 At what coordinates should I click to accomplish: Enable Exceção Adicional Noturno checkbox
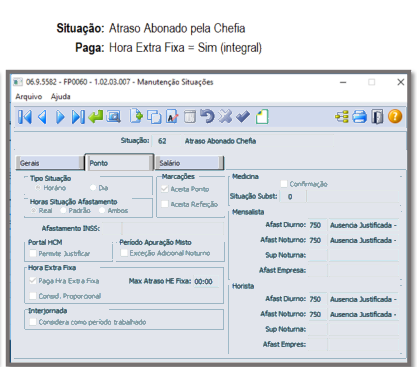[124, 253]
